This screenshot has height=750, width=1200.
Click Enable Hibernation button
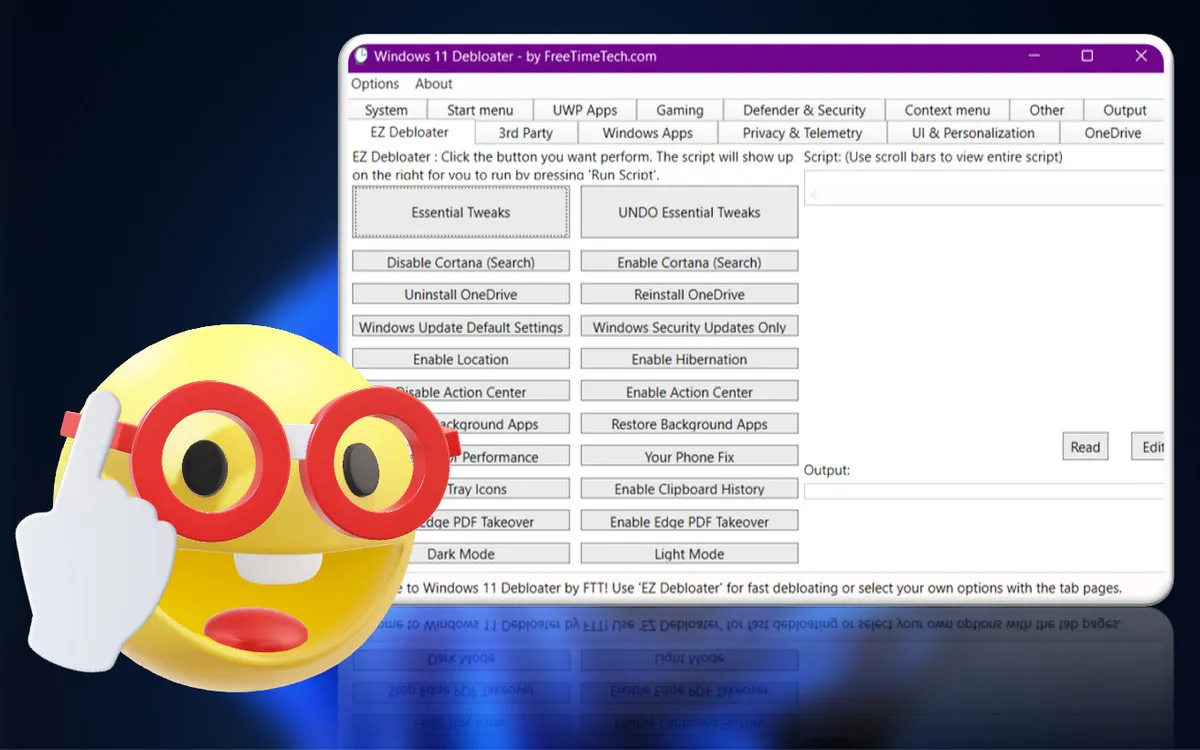689,359
